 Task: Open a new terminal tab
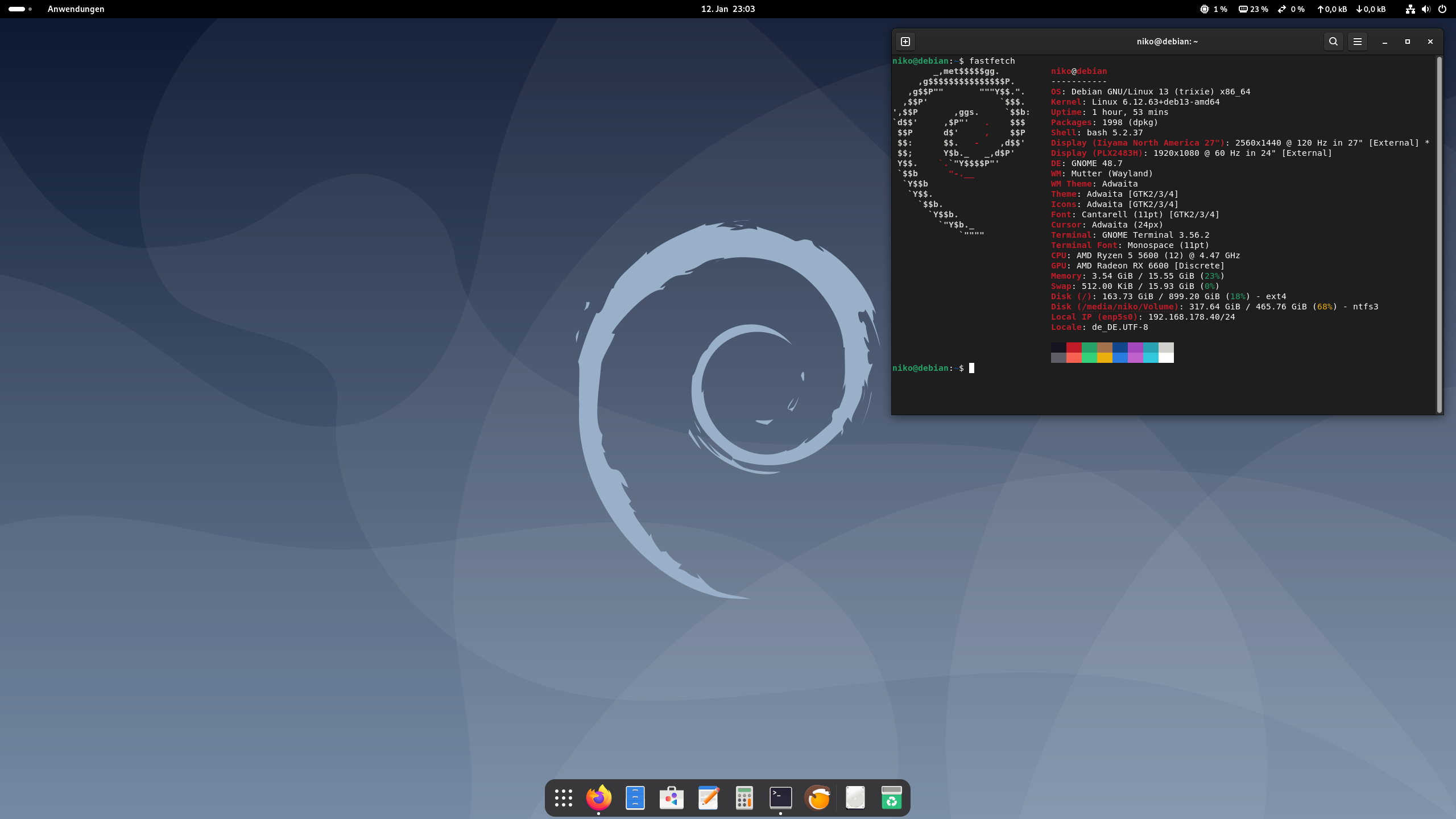tap(905, 42)
